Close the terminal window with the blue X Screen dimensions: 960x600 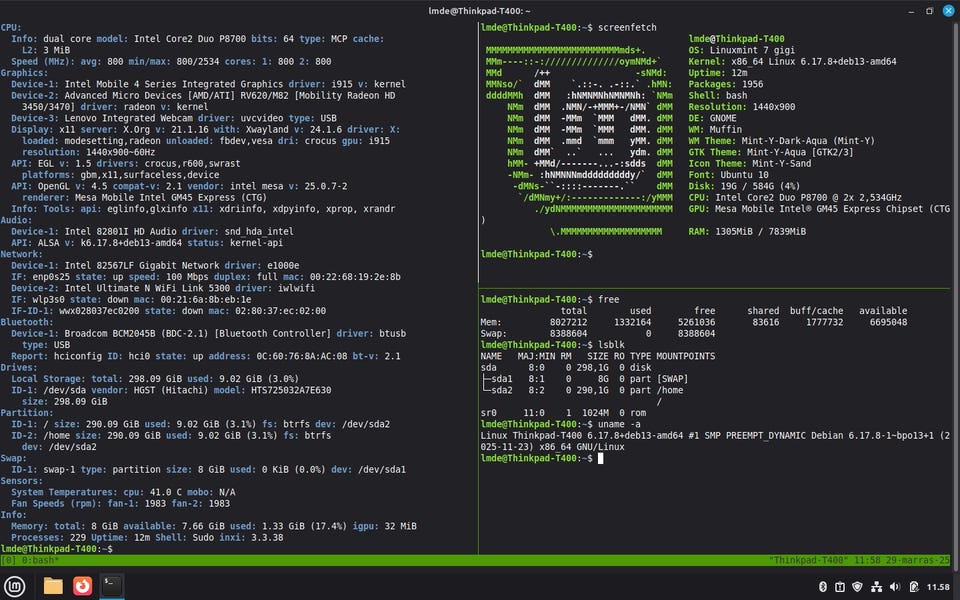(x=948, y=10)
